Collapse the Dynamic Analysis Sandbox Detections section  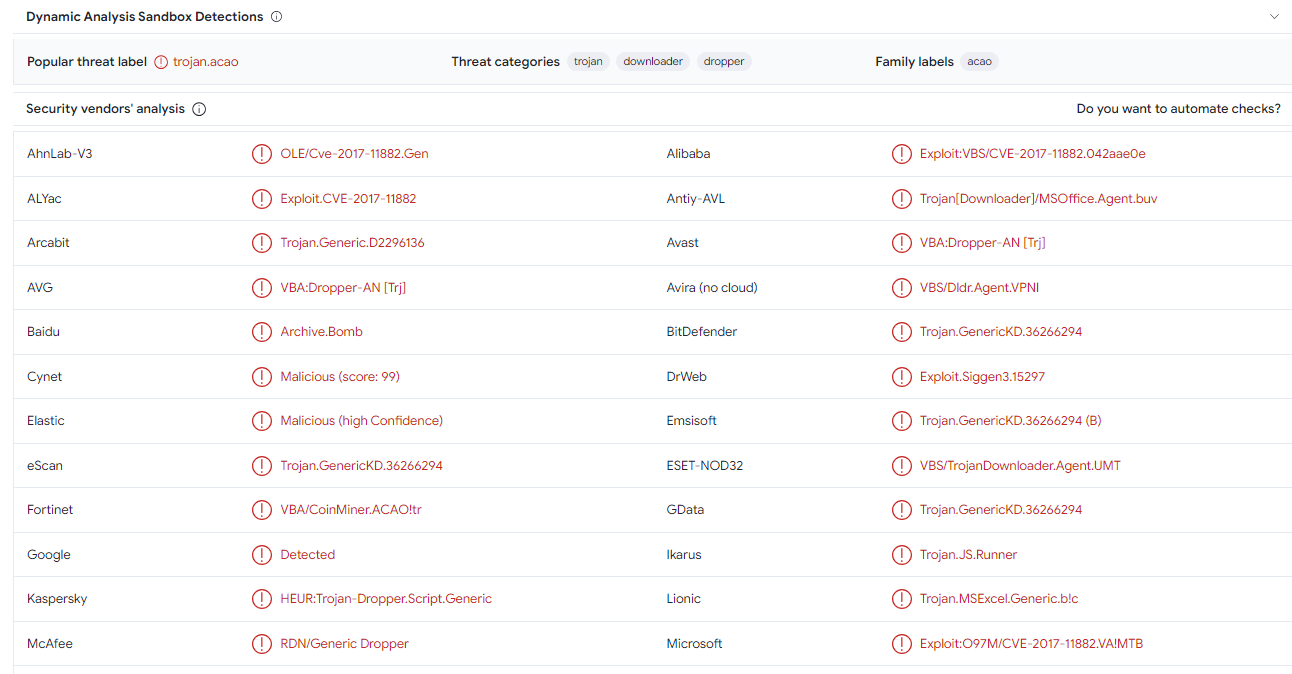(1274, 17)
